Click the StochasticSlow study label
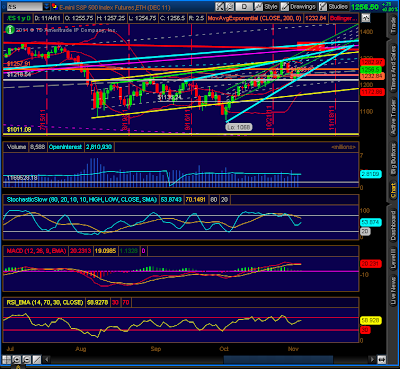The height and width of the screenshot is (369, 400). point(82,200)
